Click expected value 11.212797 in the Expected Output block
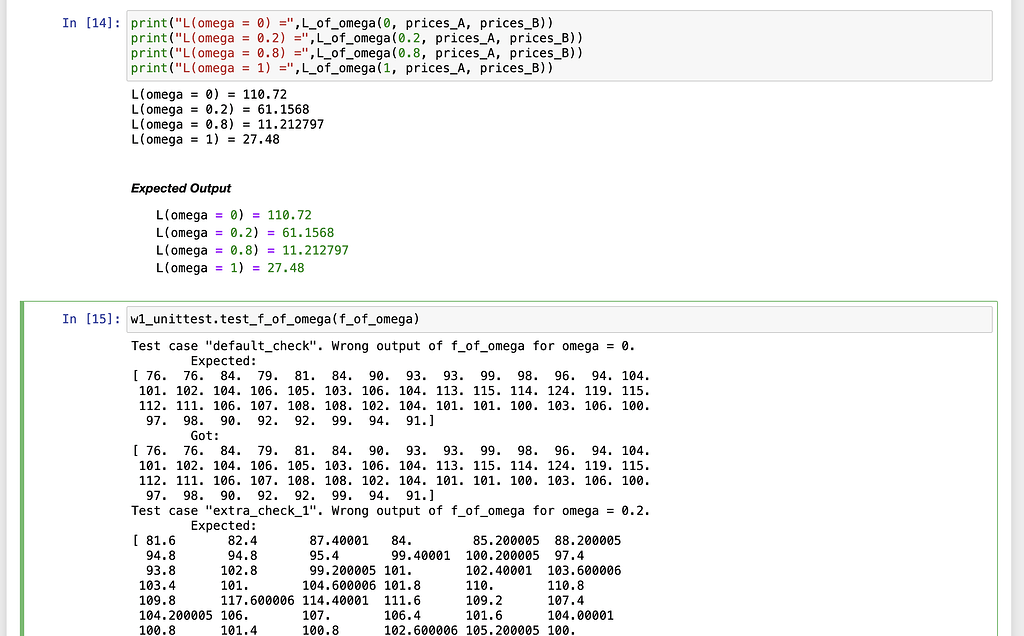The image size is (1024, 636). [x=315, y=251]
